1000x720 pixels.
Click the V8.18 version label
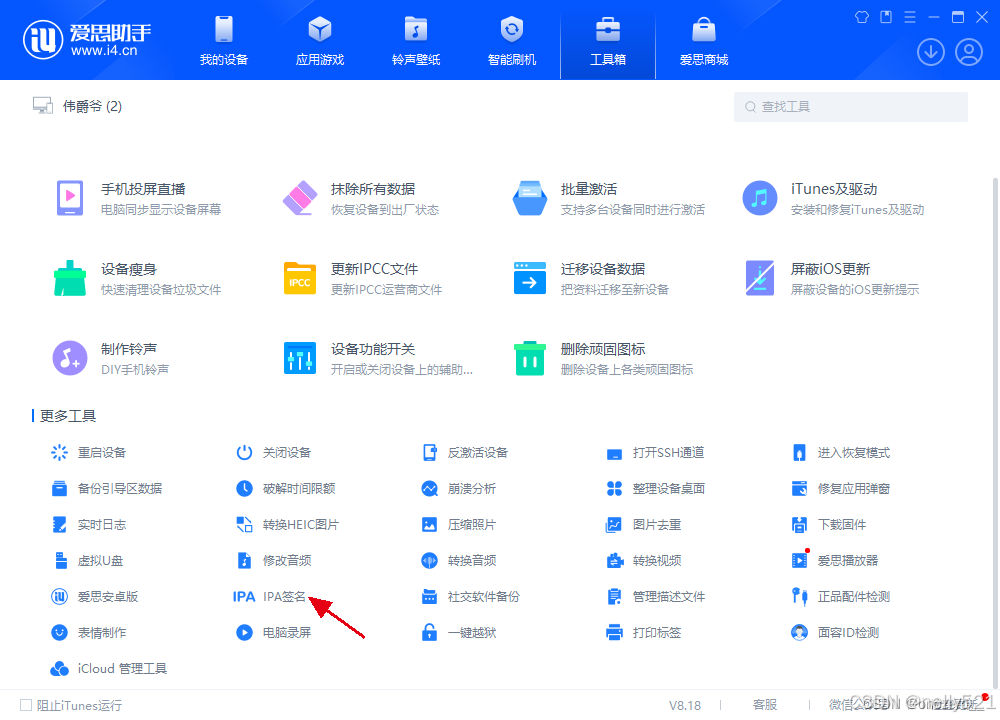pos(684,705)
